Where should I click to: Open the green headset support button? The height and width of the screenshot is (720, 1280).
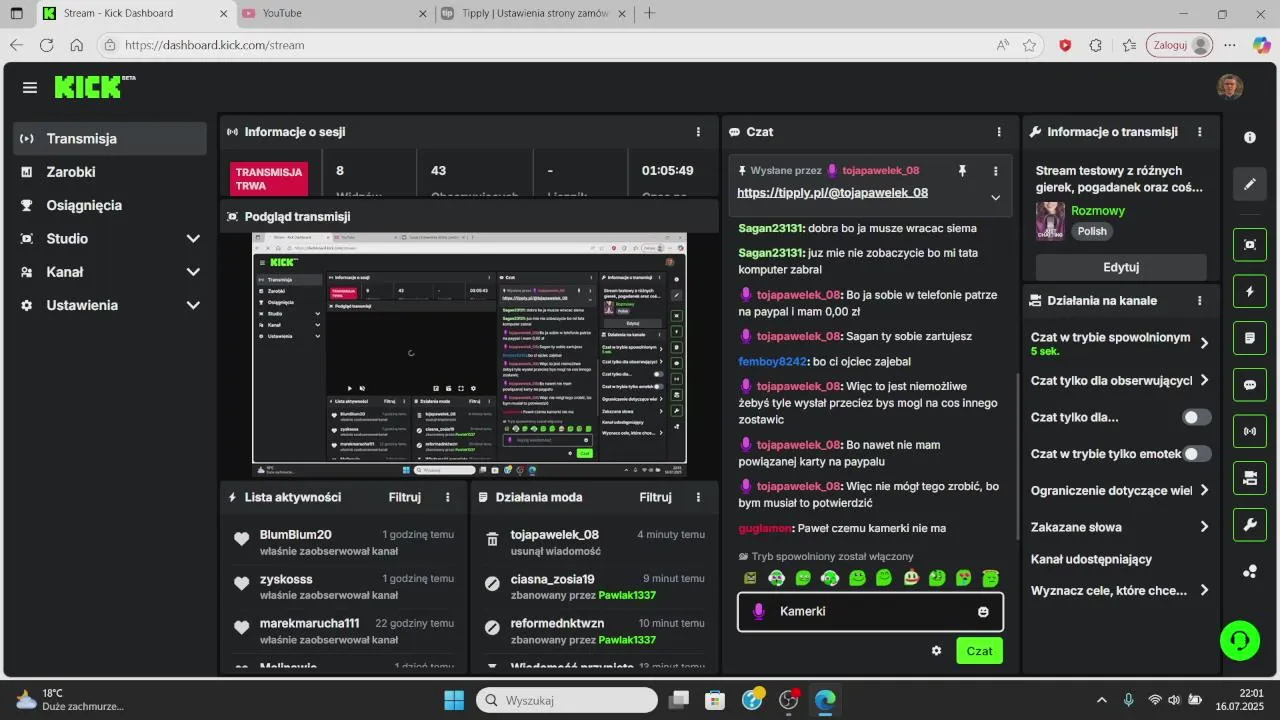tap(1240, 640)
